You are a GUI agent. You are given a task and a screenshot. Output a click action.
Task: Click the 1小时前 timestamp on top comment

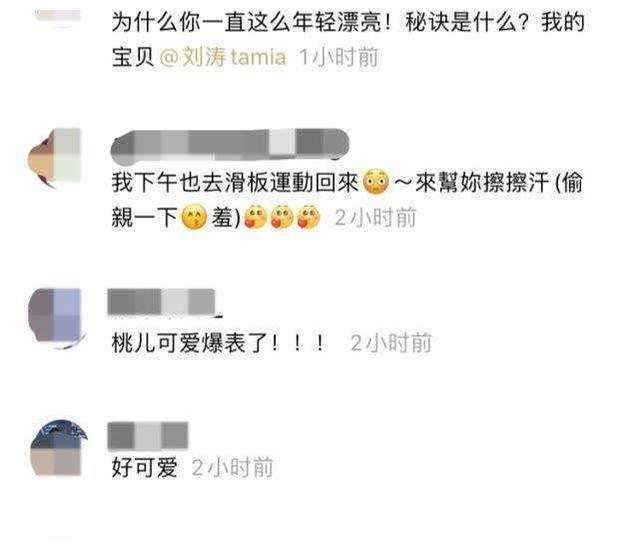(x=340, y=57)
